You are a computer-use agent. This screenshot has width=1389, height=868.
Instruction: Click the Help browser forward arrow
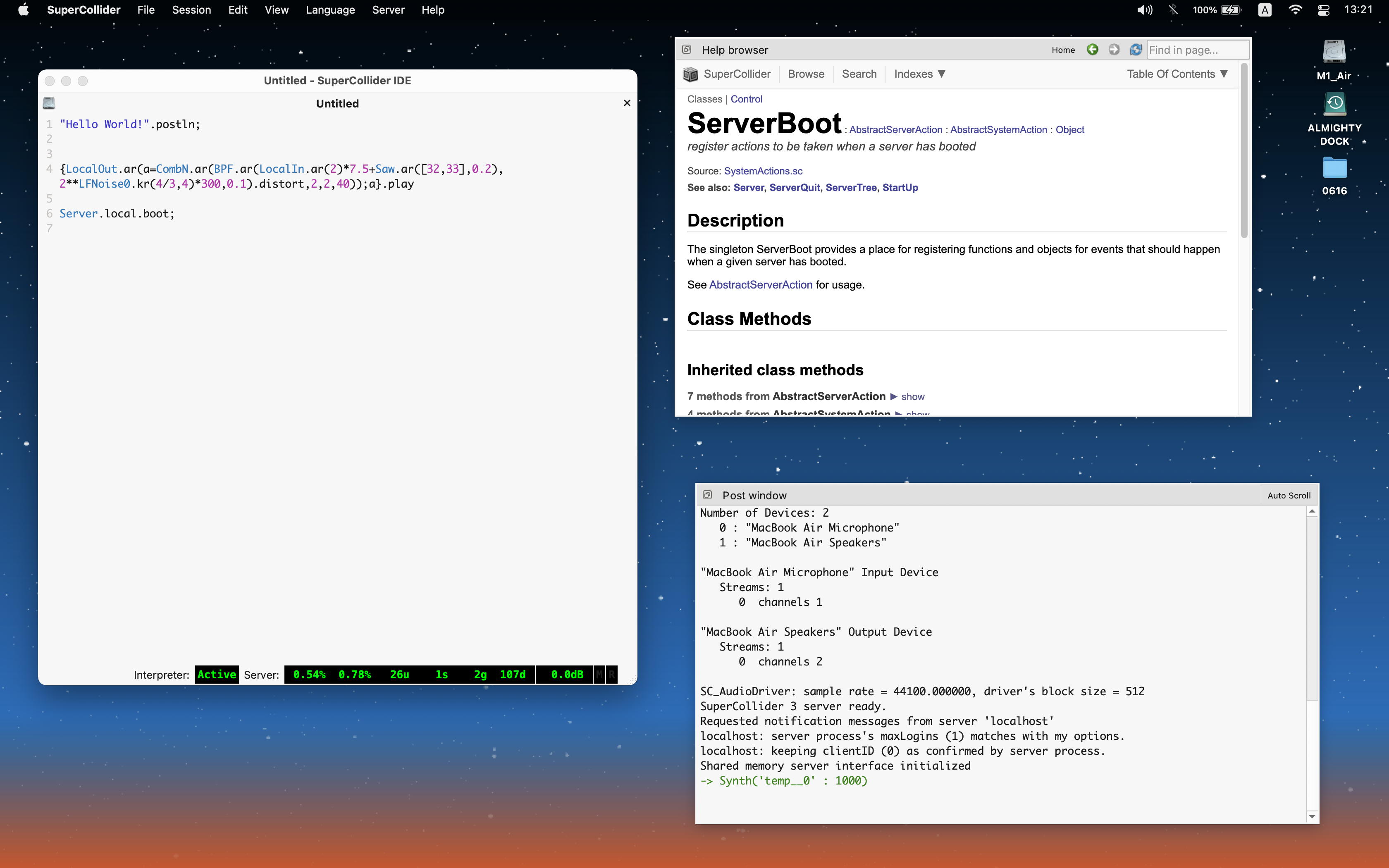[x=1114, y=50]
